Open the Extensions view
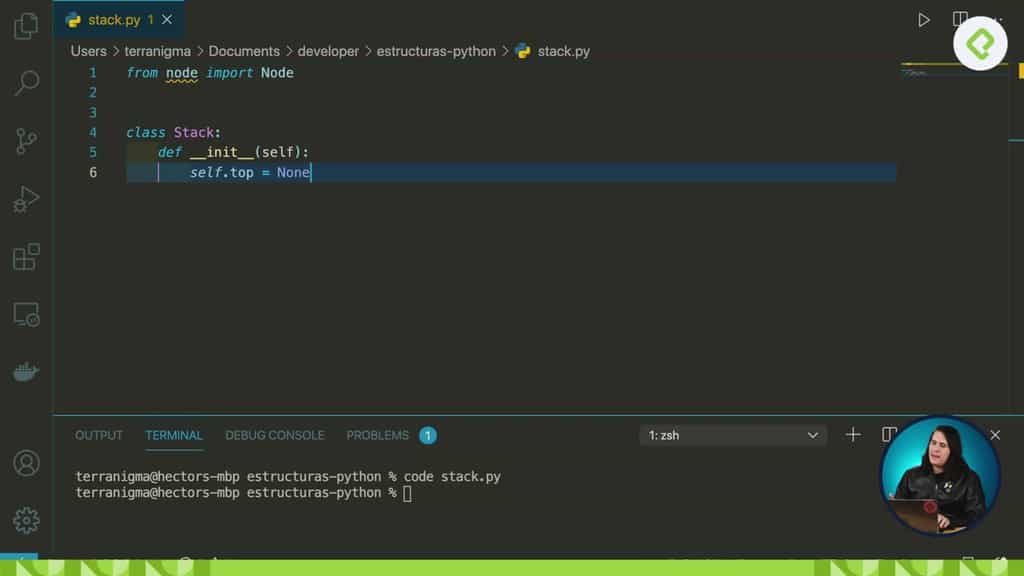Image resolution: width=1024 pixels, height=576 pixels. tap(26, 257)
